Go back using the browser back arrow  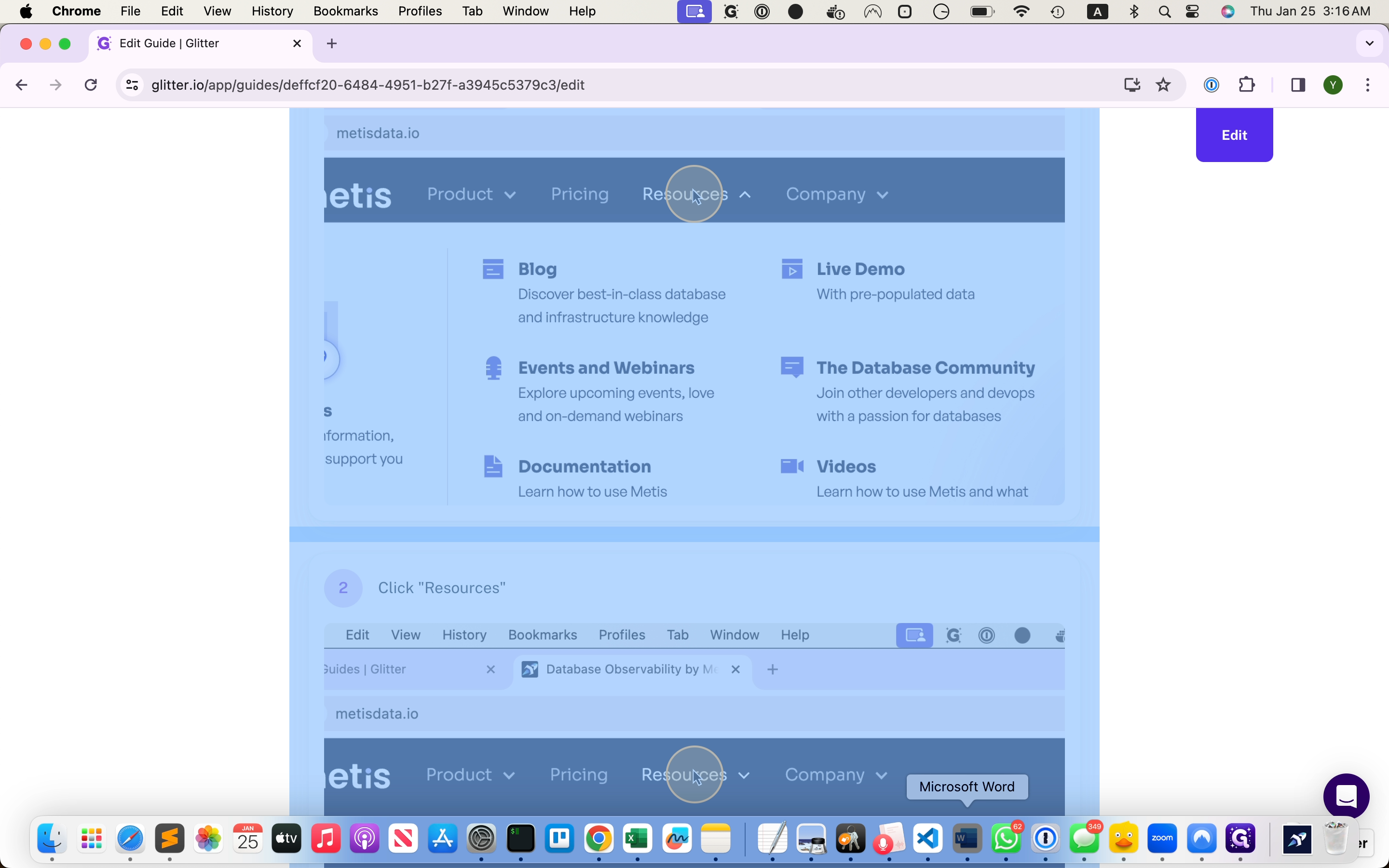point(22,85)
